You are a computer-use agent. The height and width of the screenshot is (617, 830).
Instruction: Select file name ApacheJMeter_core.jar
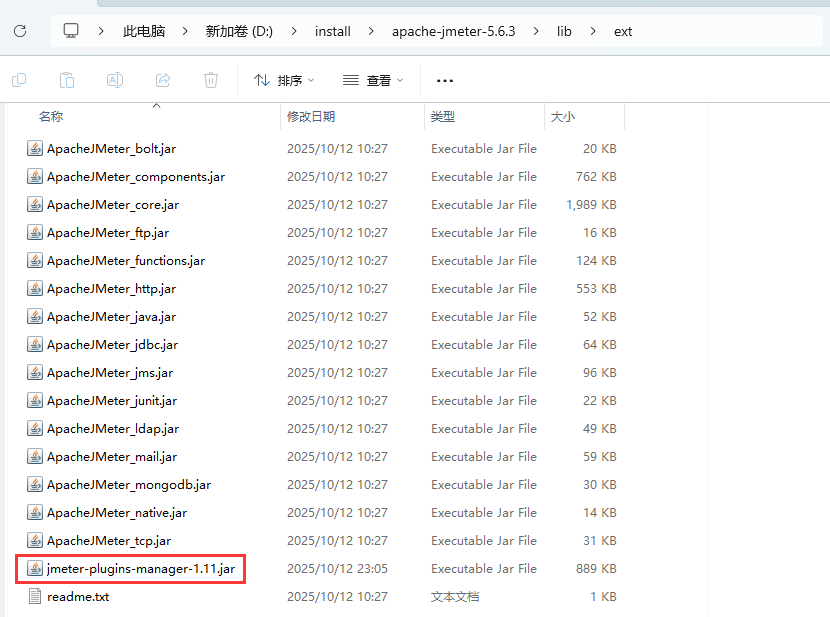click(113, 205)
